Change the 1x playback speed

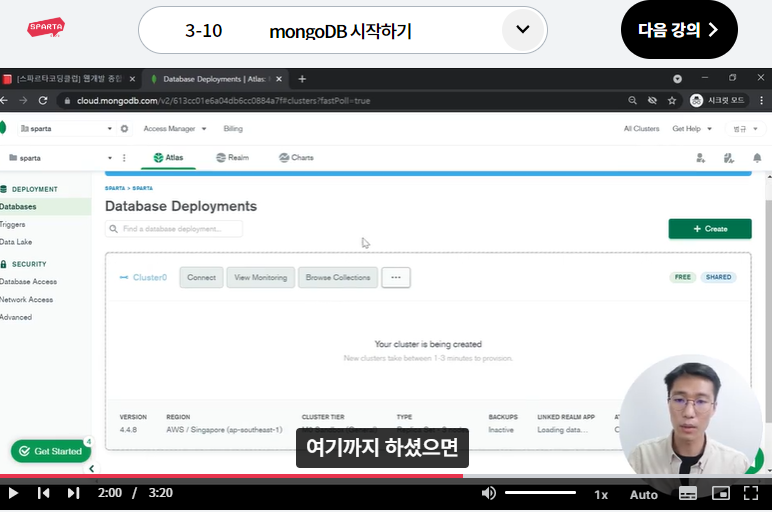[x=601, y=494]
